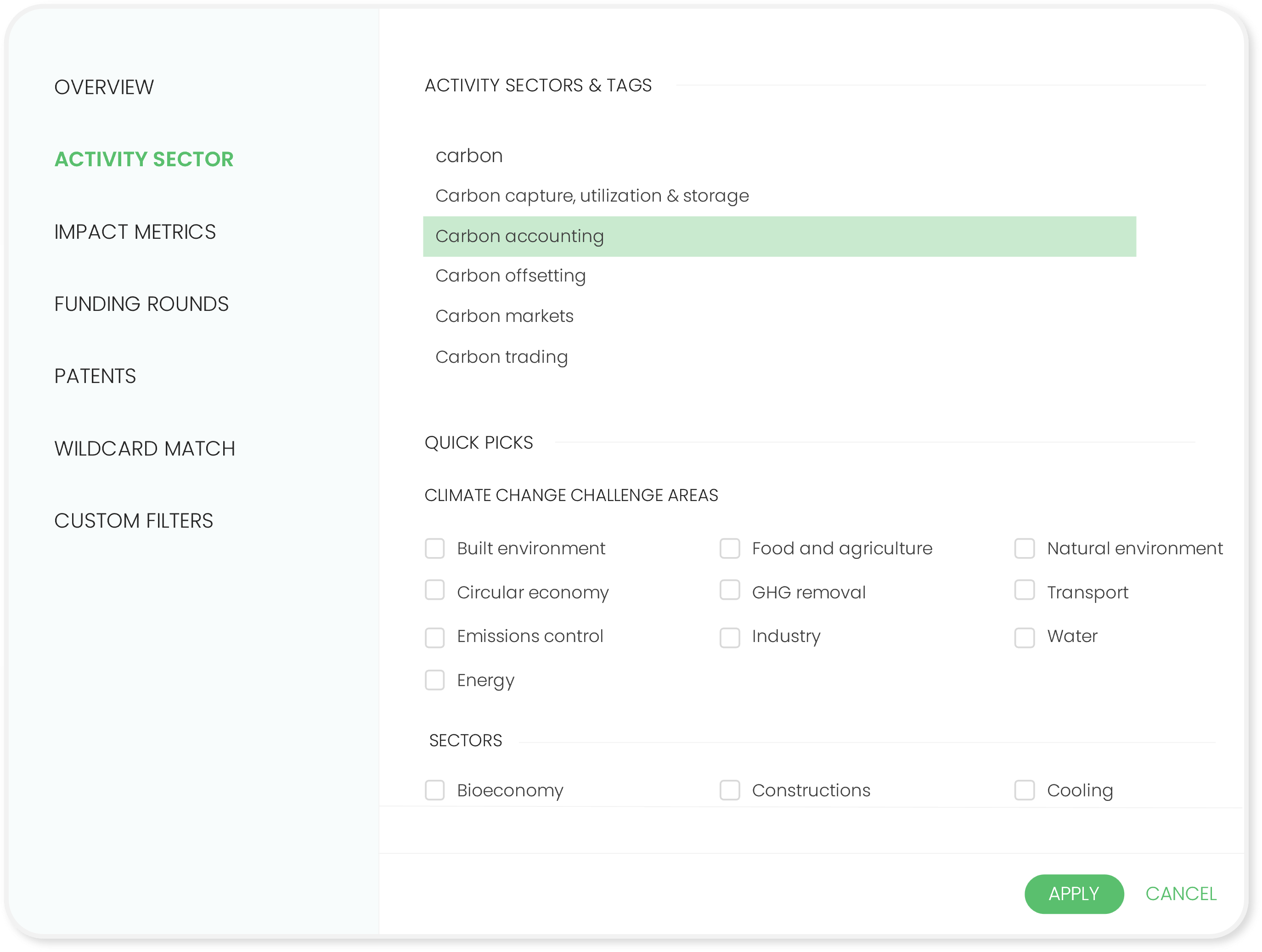
Task: Check the Food and agriculture option
Action: 730,548
